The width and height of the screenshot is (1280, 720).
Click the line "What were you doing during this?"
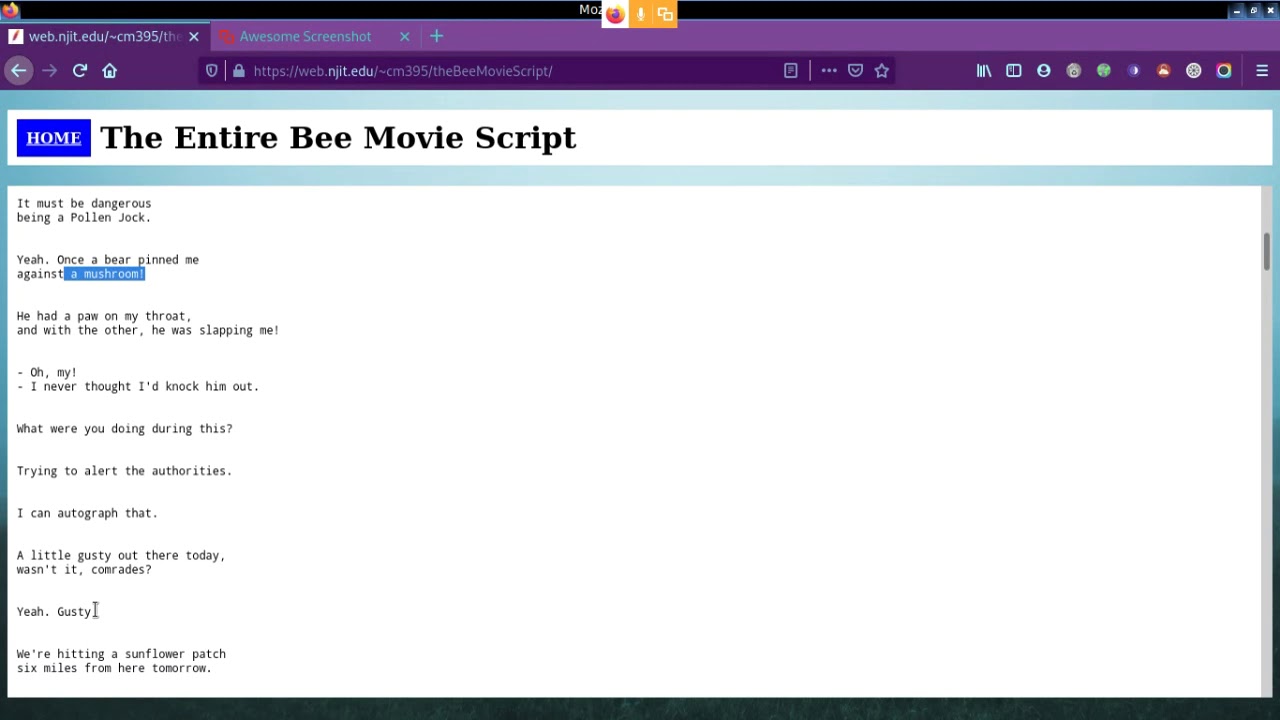tap(125, 429)
